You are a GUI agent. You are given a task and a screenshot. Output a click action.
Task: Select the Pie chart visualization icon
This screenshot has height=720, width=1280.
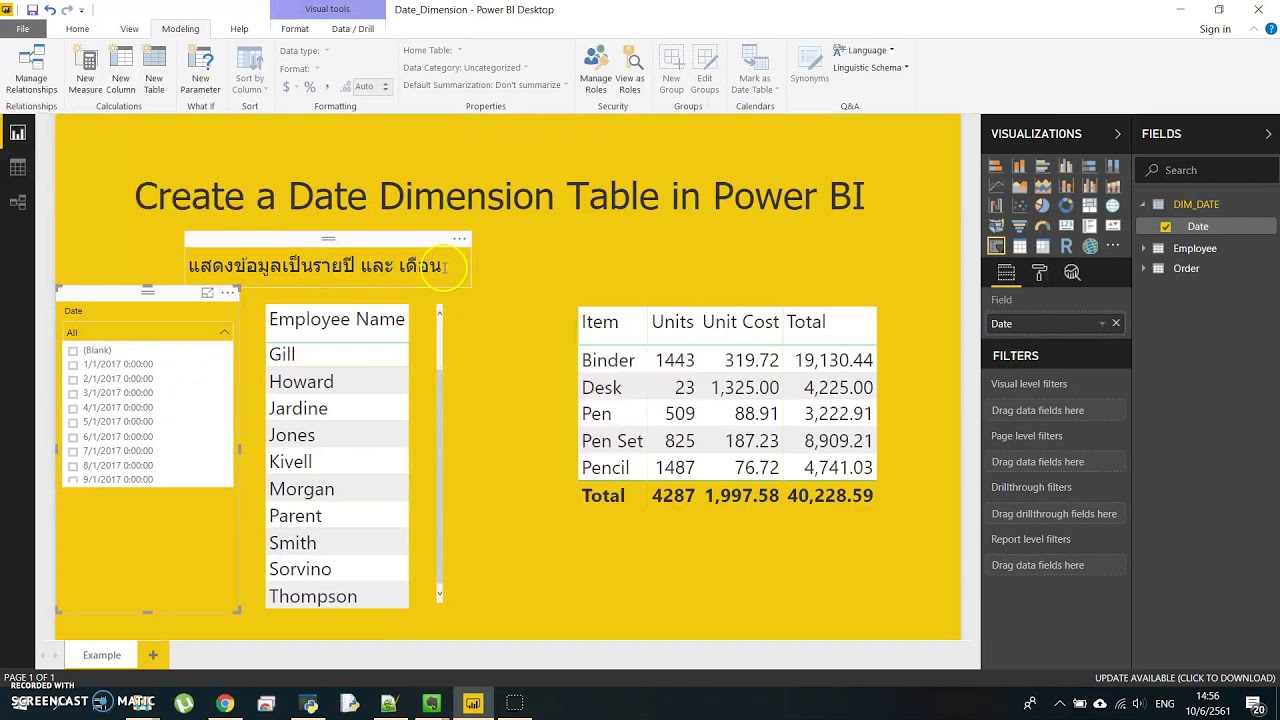pyautogui.click(x=1042, y=205)
